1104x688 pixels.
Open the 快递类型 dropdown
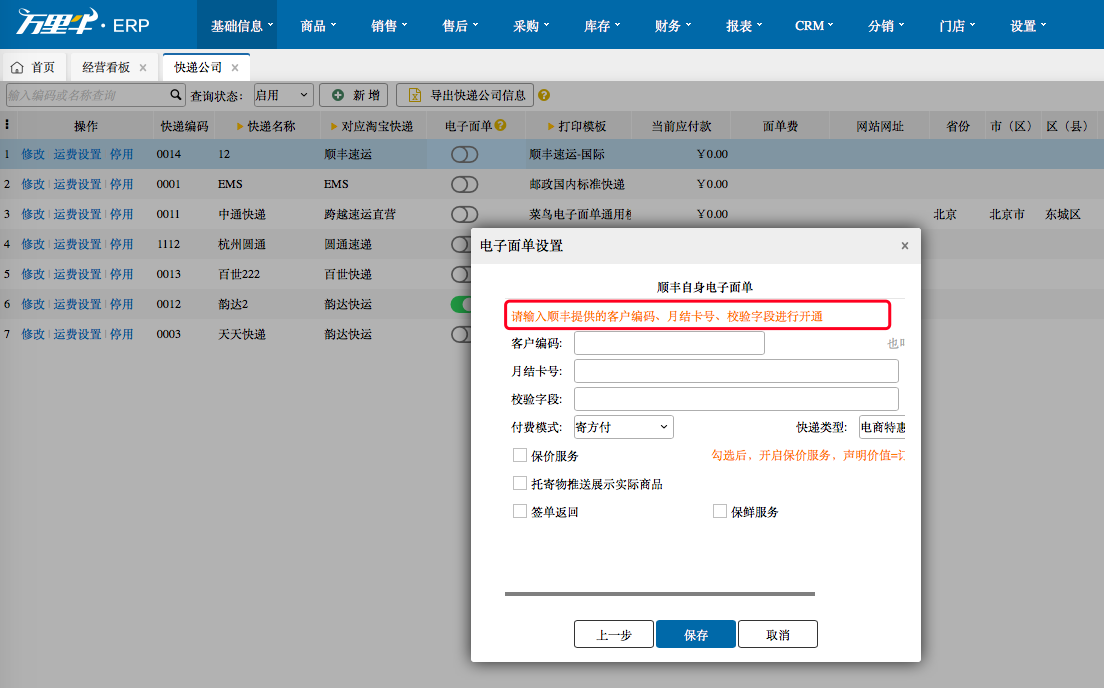882,427
